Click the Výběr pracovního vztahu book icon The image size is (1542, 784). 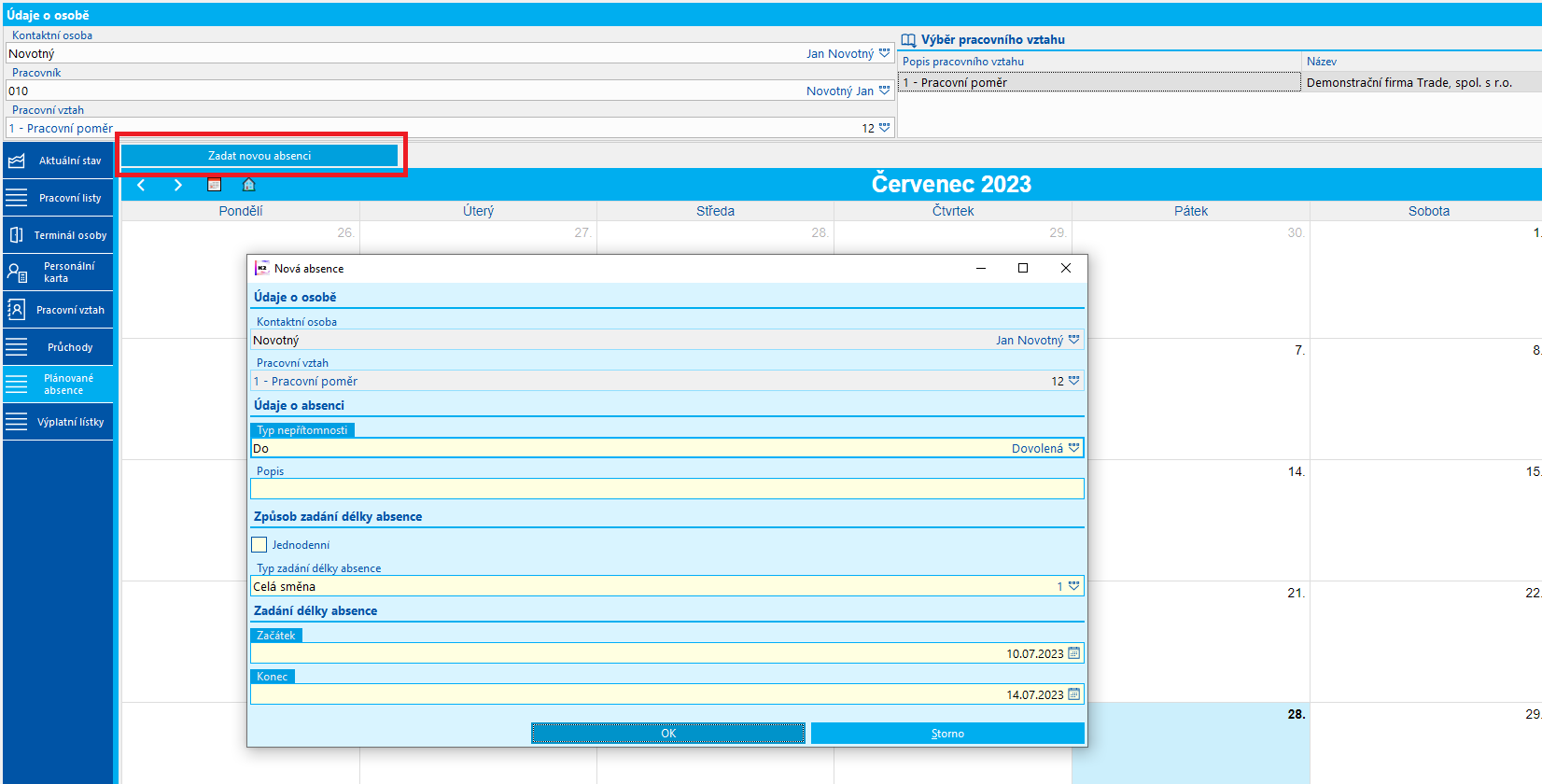click(x=908, y=40)
